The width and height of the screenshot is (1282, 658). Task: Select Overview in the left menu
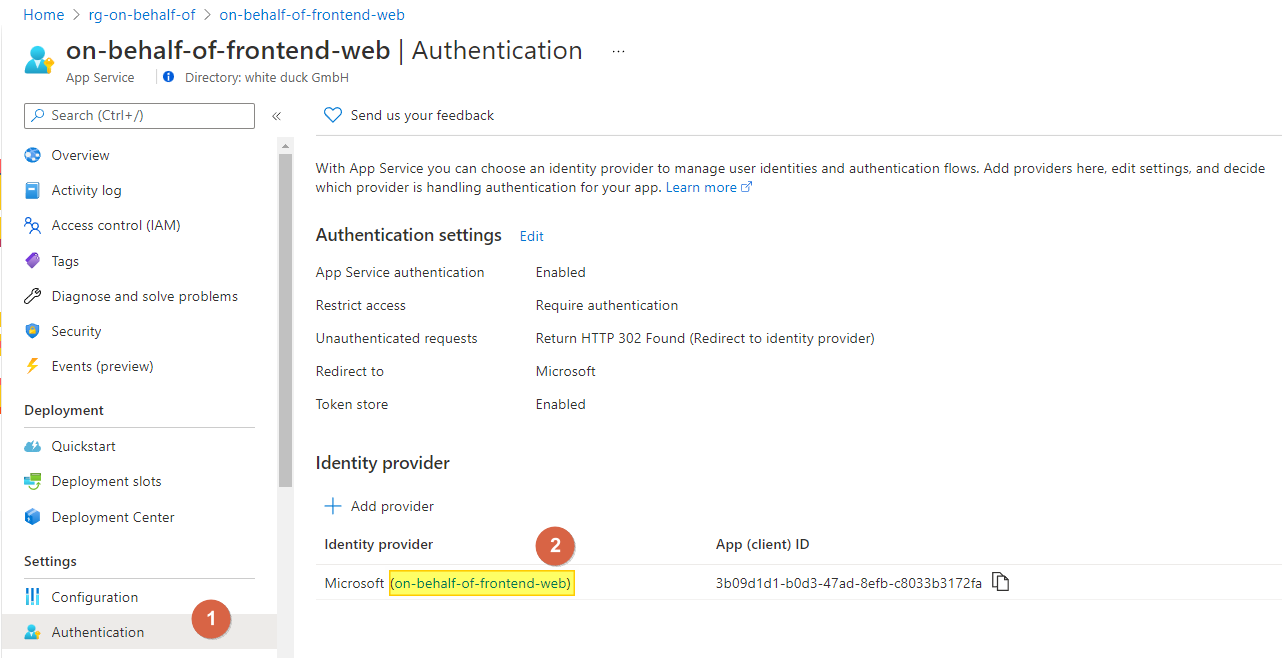click(81, 155)
